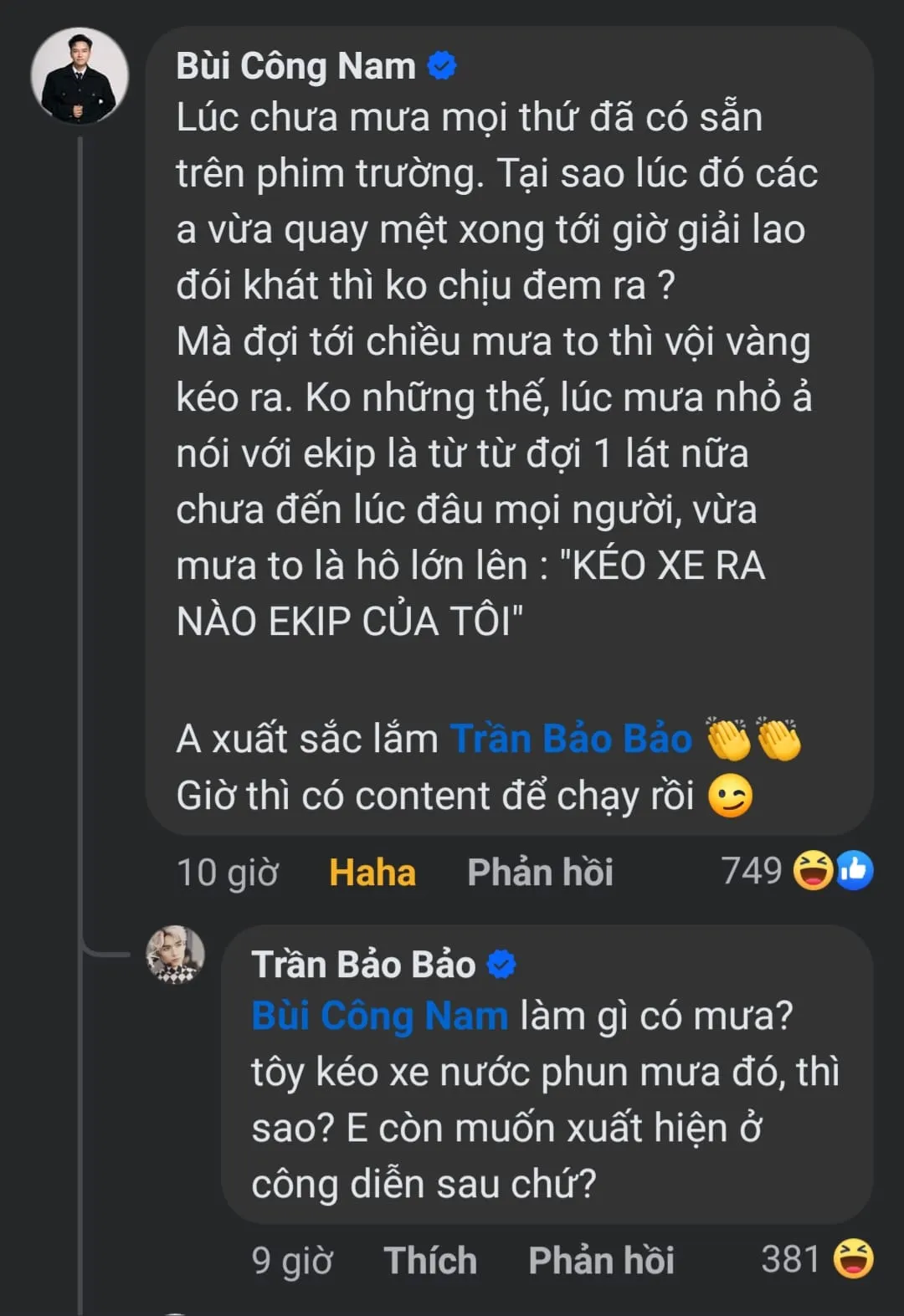Click the "10 giờ" comment timestamp
The width and height of the screenshot is (904, 1316).
pyautogui.click(x=227, y=873)
